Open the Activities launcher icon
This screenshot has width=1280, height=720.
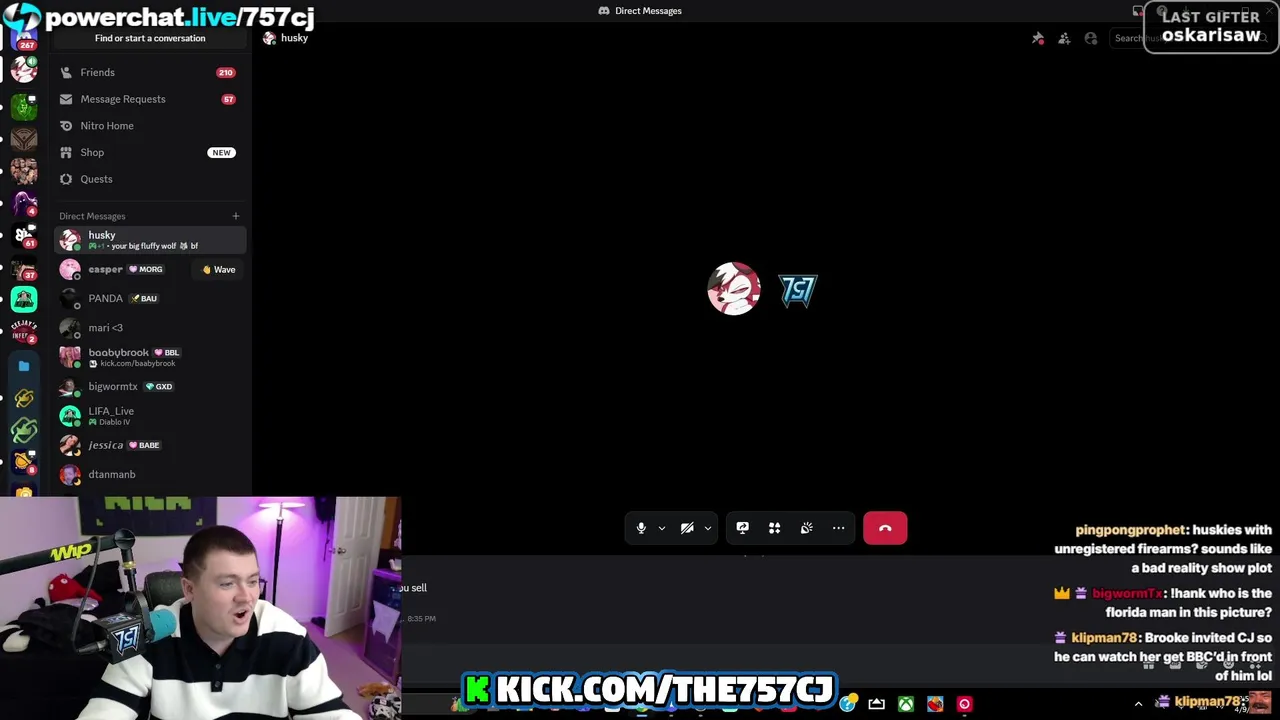click(774, 528)
